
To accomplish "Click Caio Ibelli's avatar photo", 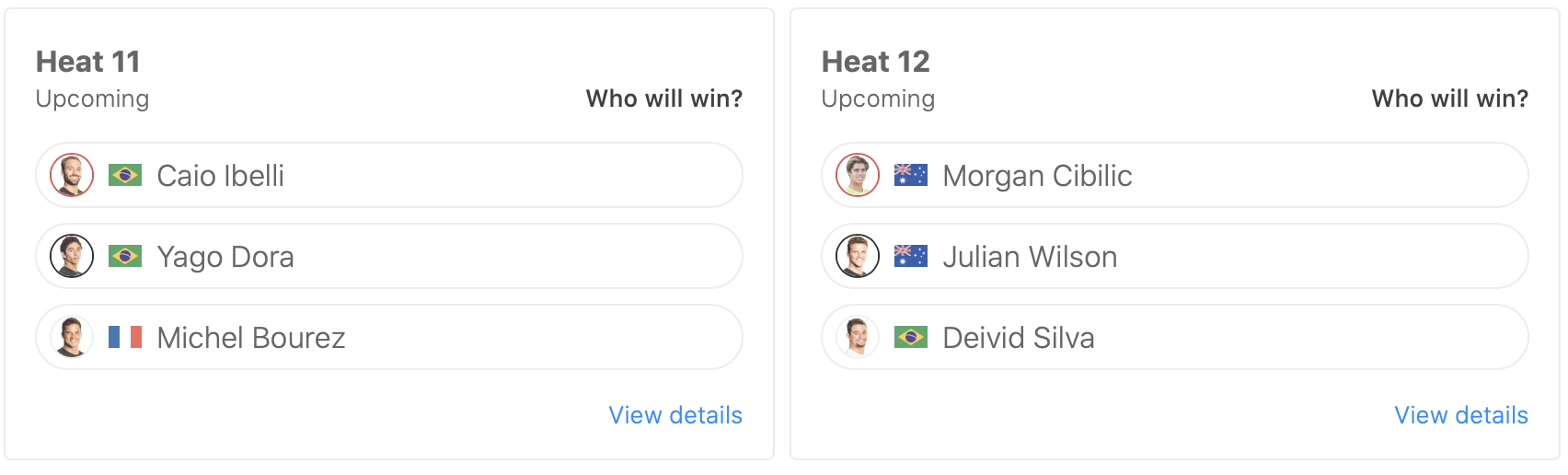I will pos(72,175).
